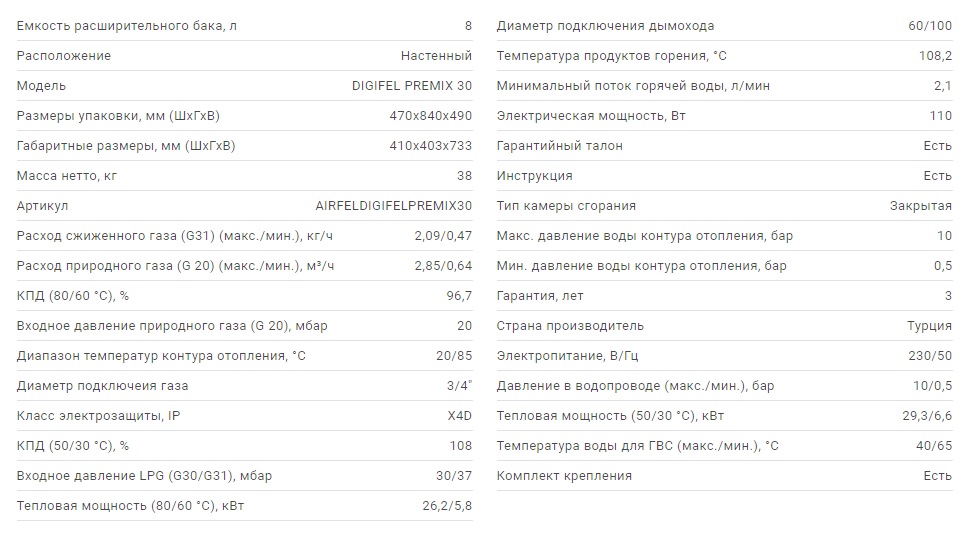The image size is (975, 533).
Task: Click the efficiency value 96,7
Action: click(x=457, y=296)
